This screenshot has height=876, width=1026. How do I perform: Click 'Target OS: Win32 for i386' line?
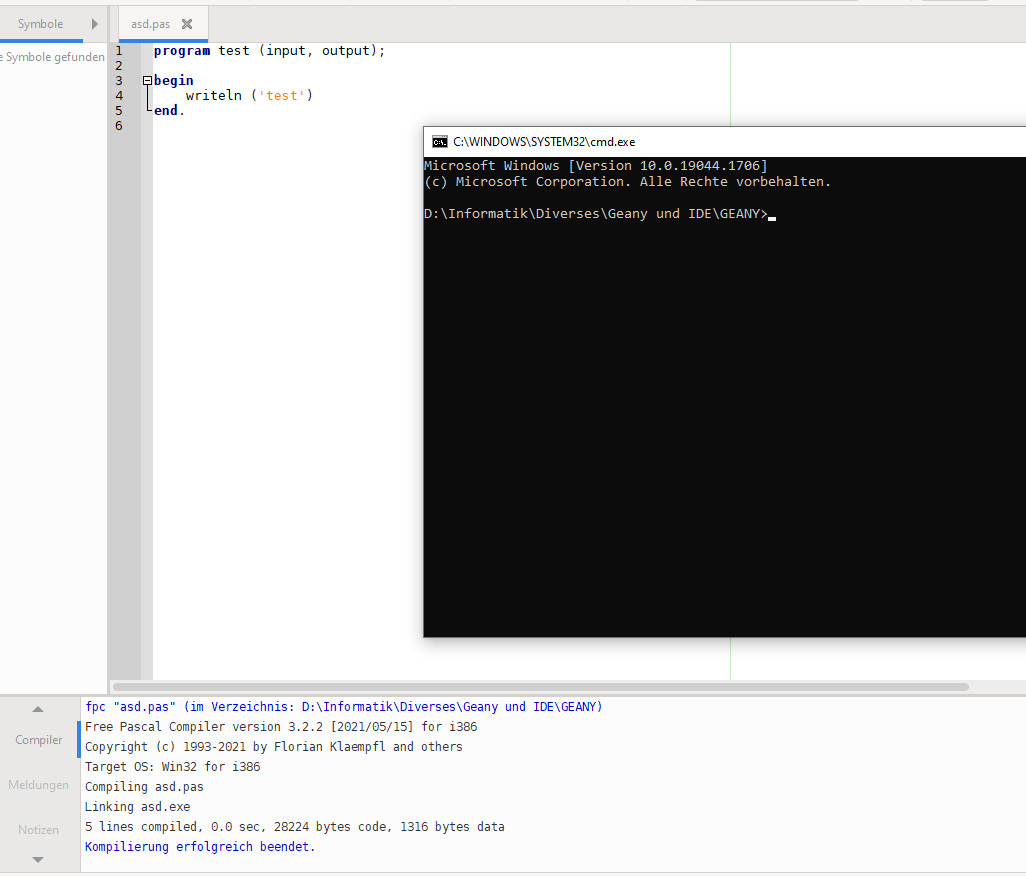(x=172, y=767)
